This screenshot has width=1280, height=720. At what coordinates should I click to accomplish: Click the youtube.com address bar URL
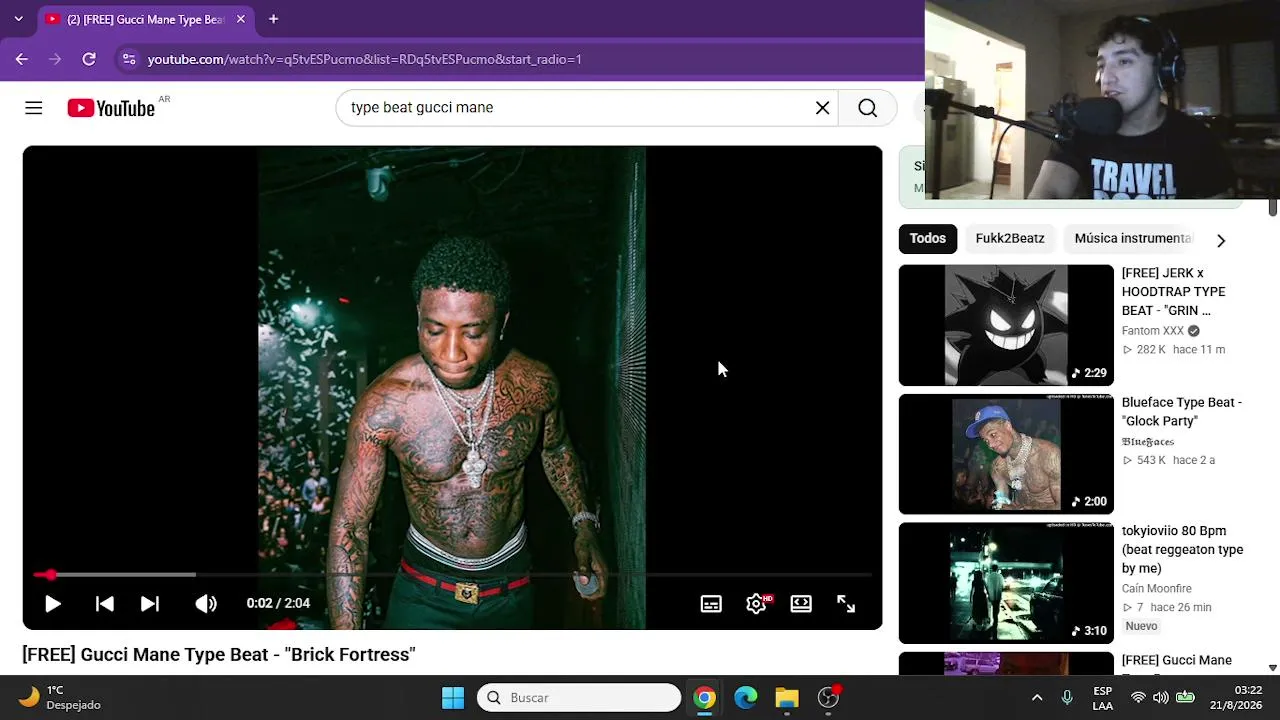click(365, 59)
